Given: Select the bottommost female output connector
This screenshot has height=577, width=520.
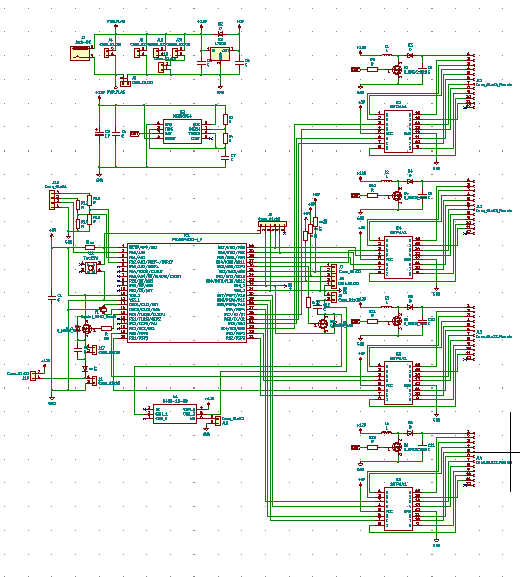Looking at the screenshot, I should pos(471,459).
